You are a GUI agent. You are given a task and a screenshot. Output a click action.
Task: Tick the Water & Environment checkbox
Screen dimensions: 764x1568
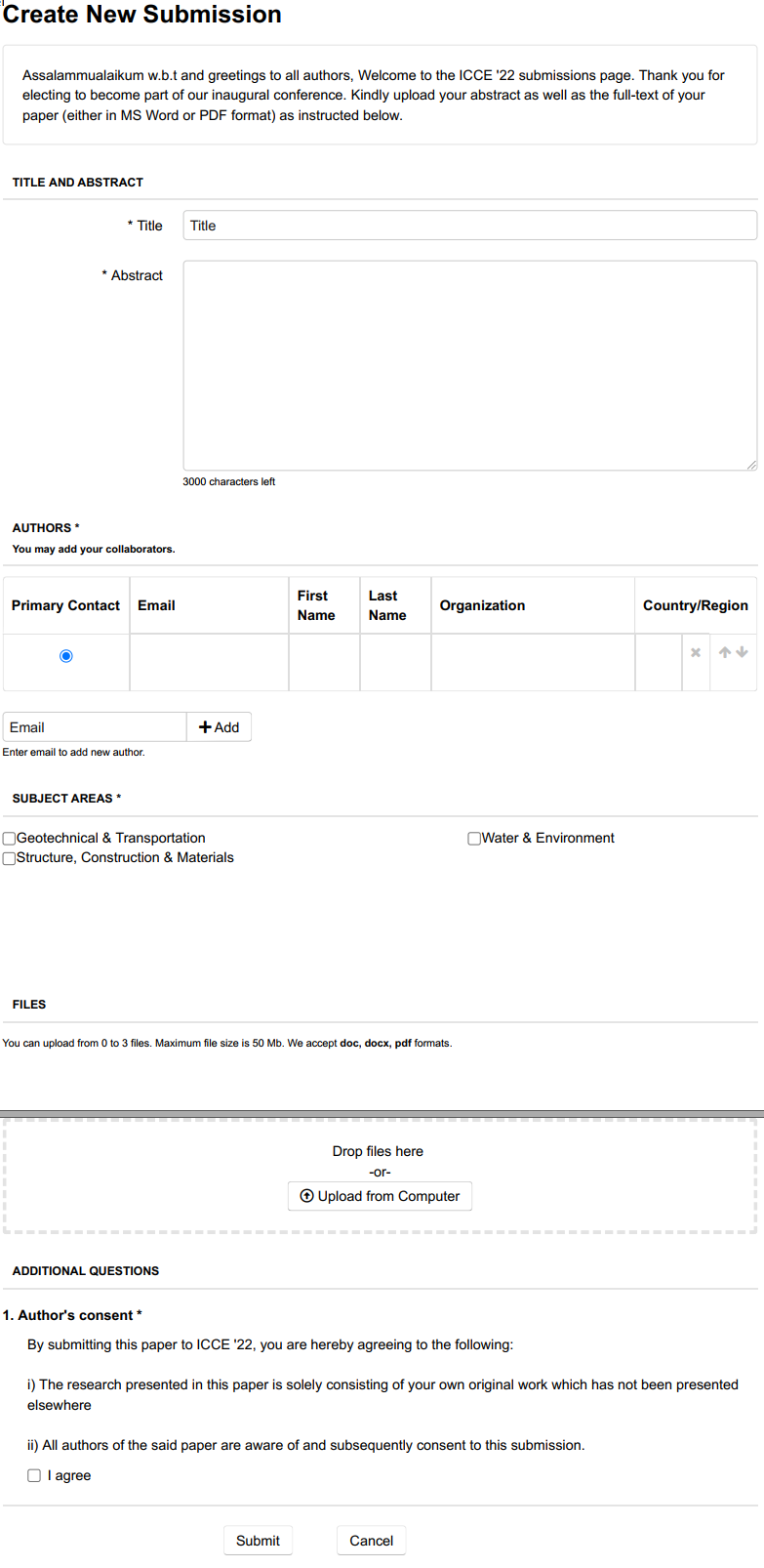[x=474, y=839]
